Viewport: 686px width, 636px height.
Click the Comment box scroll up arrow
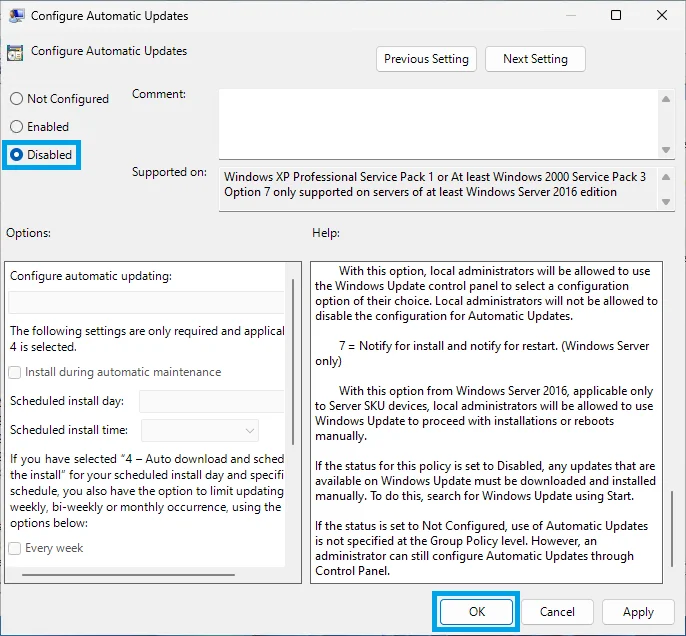click(x=667, y=97)
